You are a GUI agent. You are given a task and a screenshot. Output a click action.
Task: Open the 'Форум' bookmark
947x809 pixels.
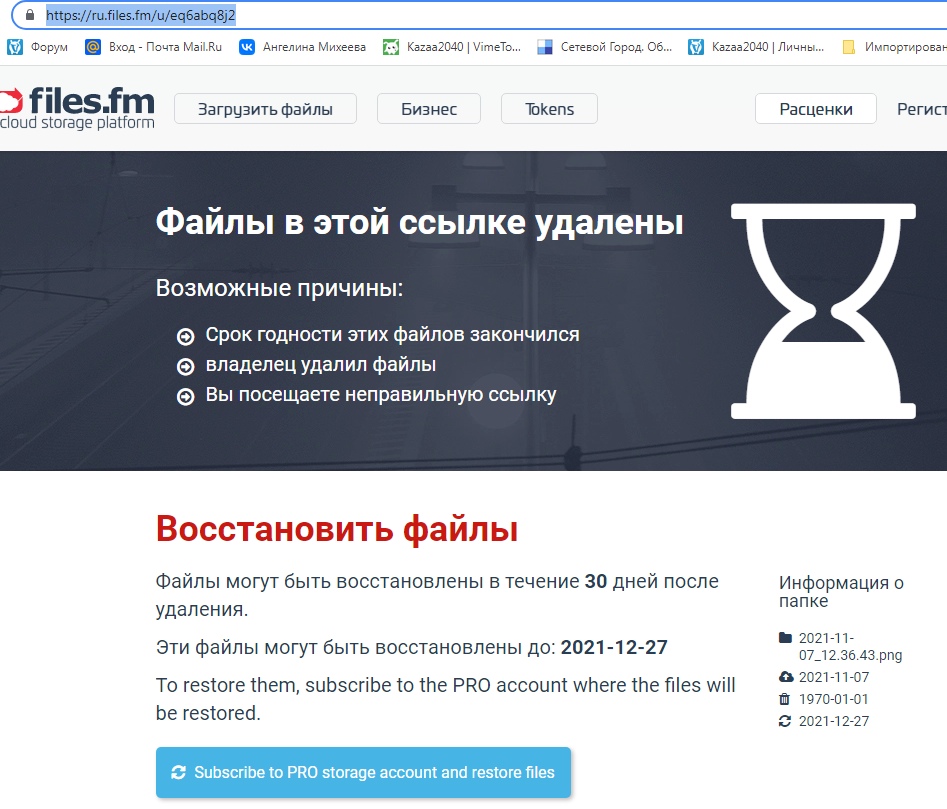pyautogui.click(x=39, y=46)
